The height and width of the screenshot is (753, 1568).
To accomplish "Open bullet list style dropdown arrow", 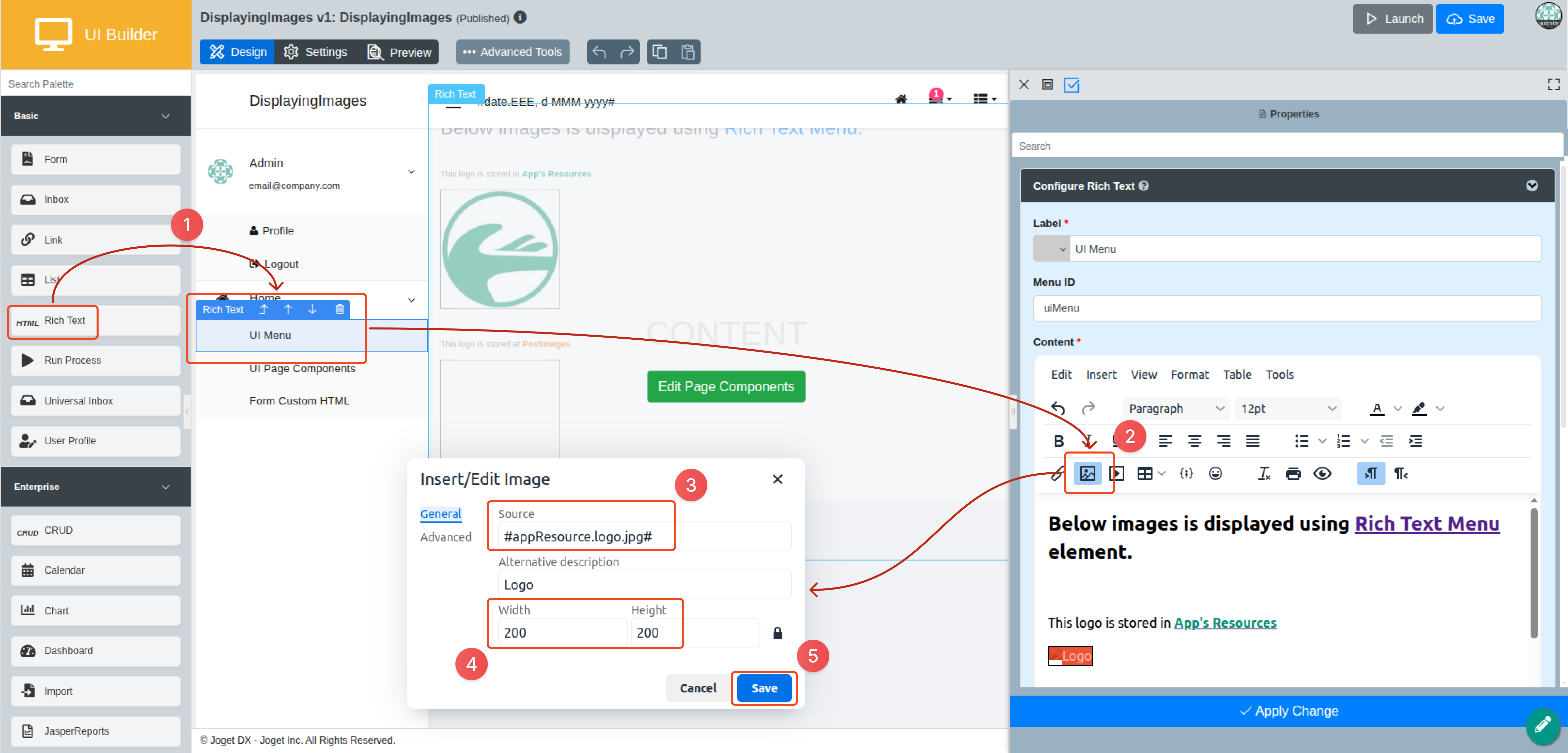I will pyautogui.click(x=1322, y=441).
